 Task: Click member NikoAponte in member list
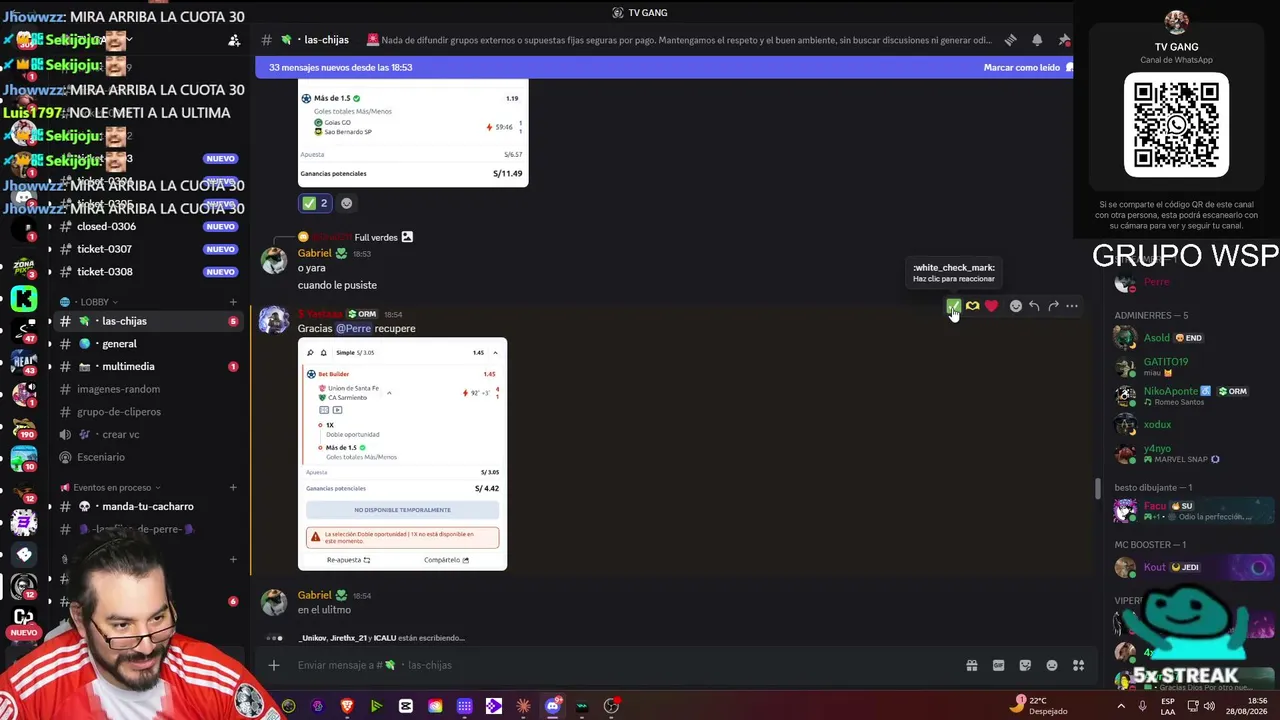click(x=1190, y=395)
